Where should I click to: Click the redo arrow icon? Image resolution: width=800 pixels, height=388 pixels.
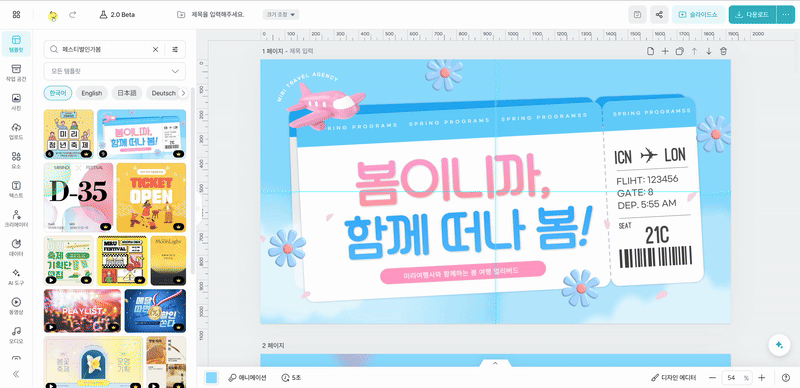pyautogui.click(x=72, y=15)
